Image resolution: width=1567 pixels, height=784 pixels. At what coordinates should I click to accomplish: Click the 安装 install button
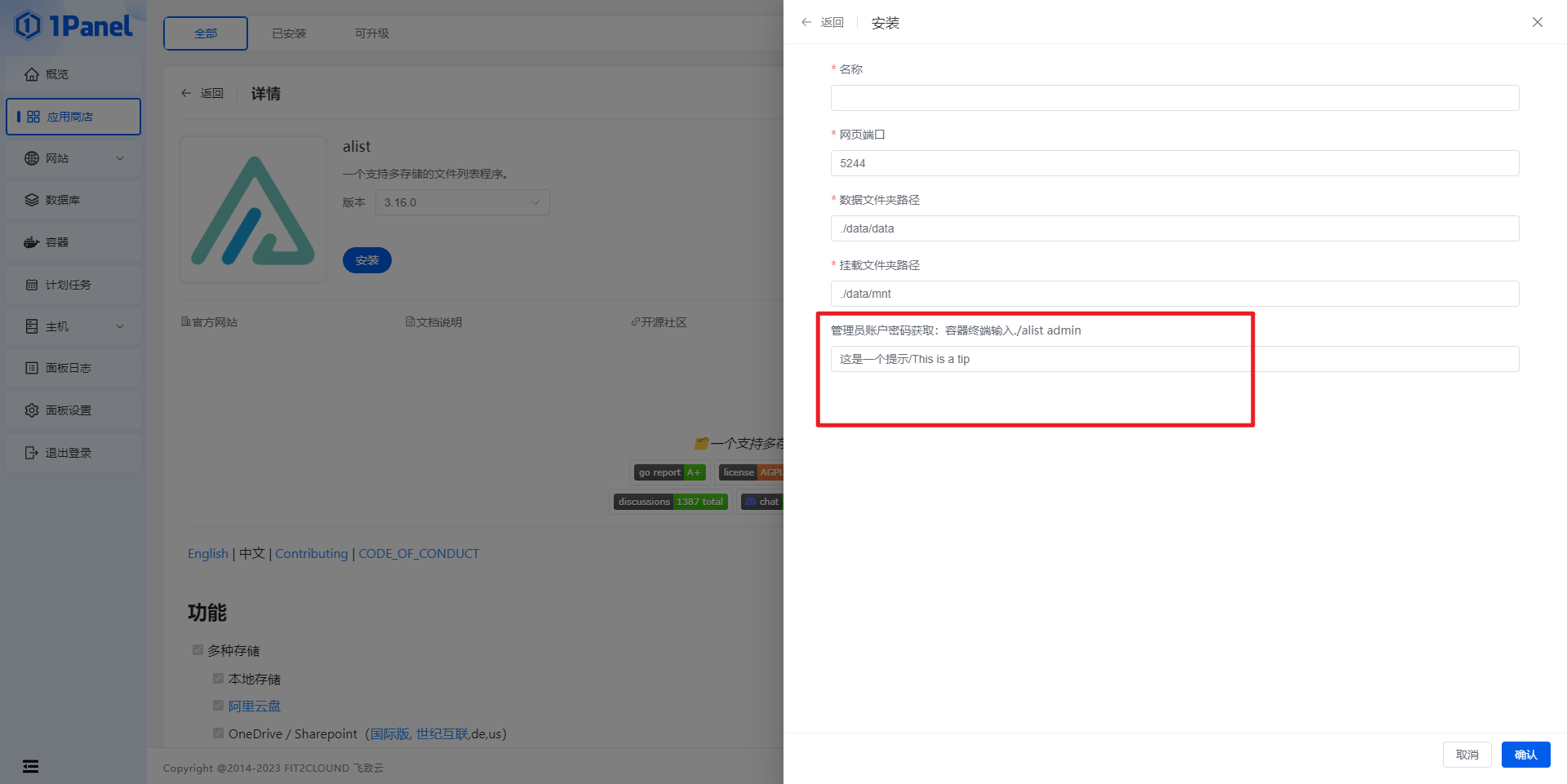click(x=366, y=259)
